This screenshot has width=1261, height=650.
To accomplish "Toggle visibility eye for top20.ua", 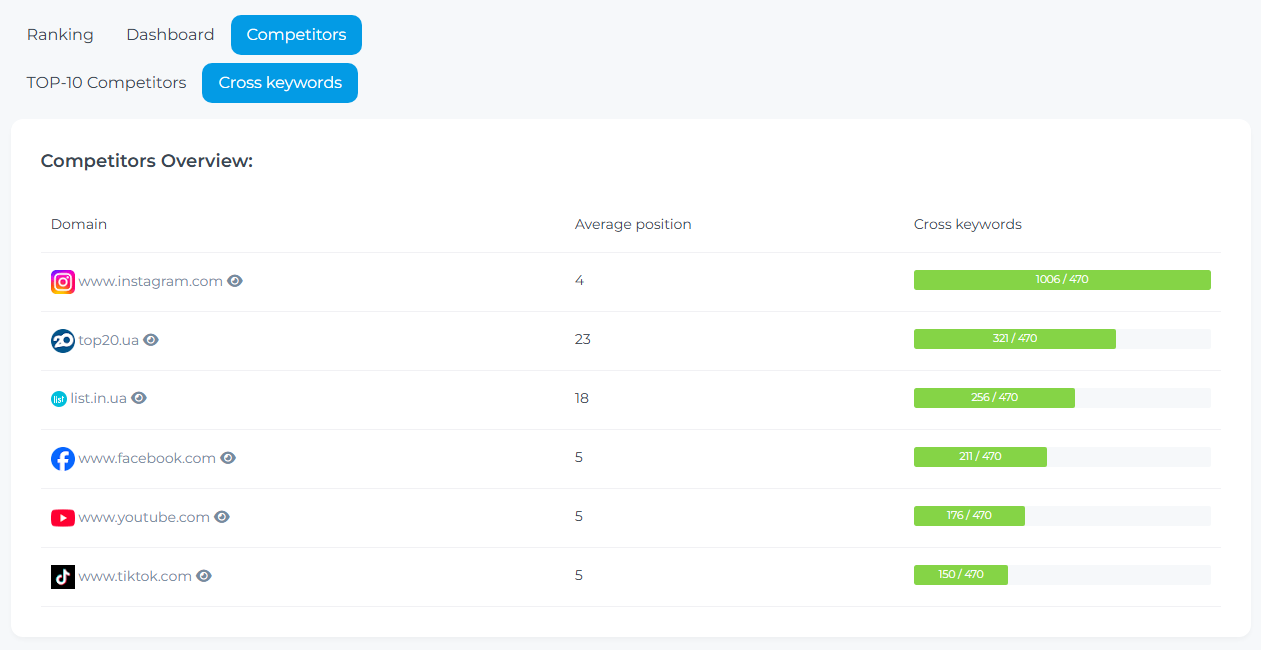I will pos(151,340).
